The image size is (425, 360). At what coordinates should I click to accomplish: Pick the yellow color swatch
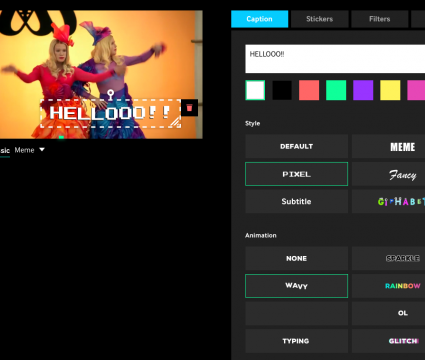pyautogui.click(x=390, y=90)
